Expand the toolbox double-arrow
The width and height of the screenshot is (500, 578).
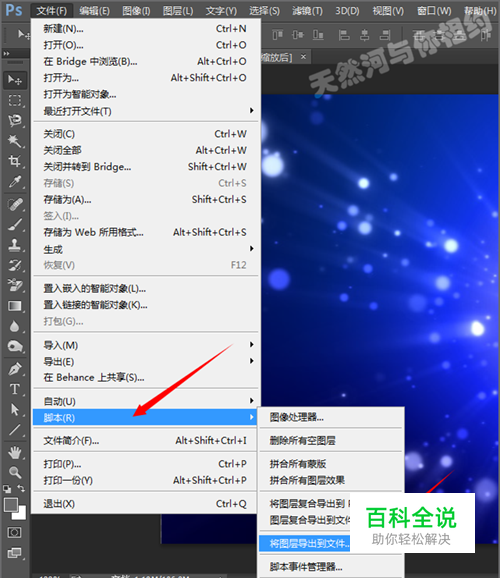[6, 53]
